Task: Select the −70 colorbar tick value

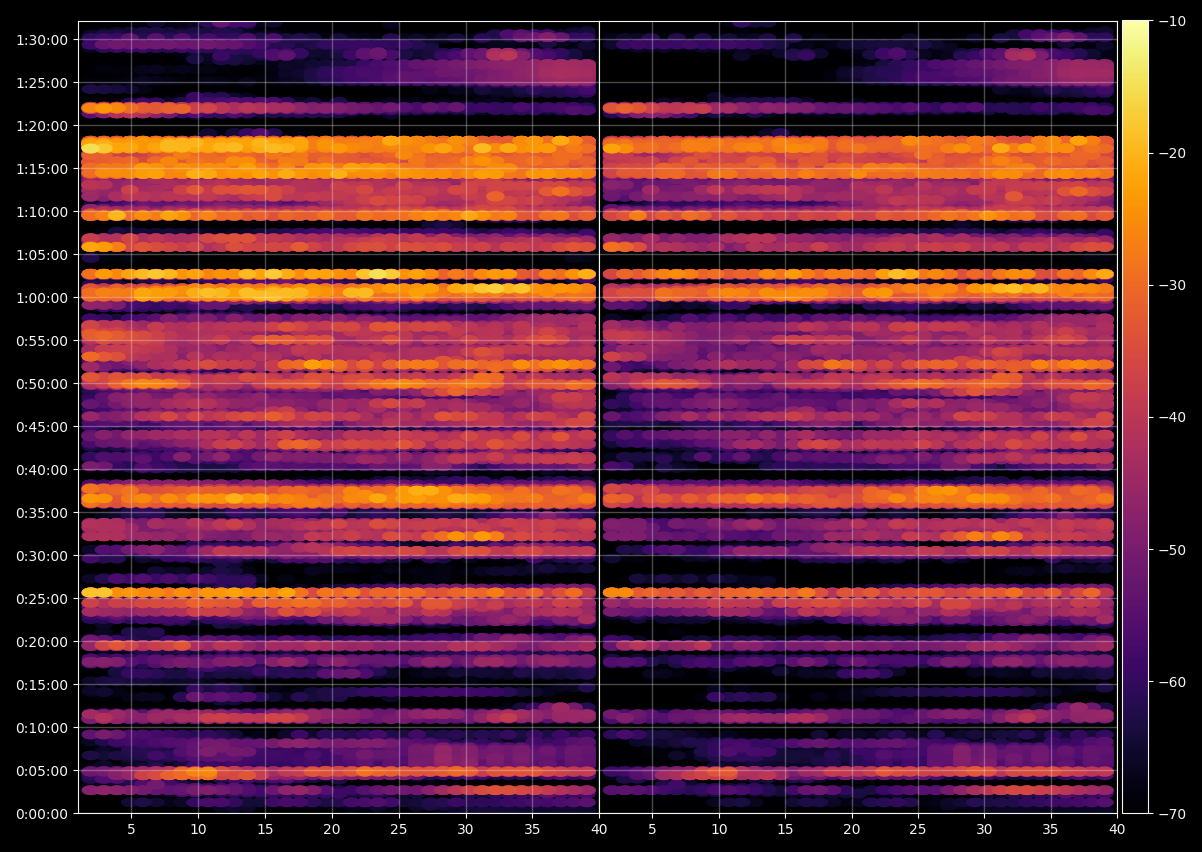Action: (x=1172, y=814)
